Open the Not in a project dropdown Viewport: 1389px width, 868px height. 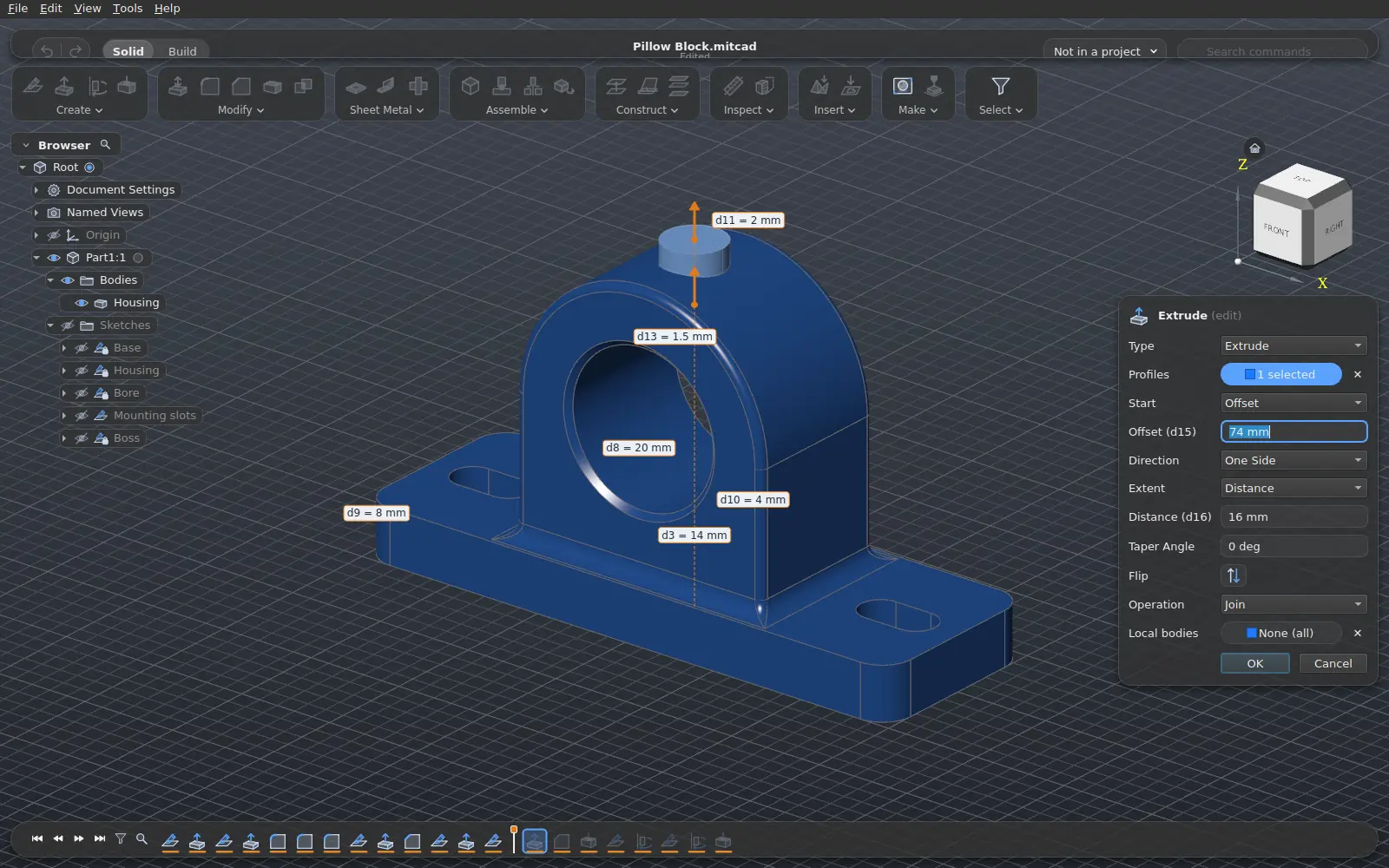1104,51
